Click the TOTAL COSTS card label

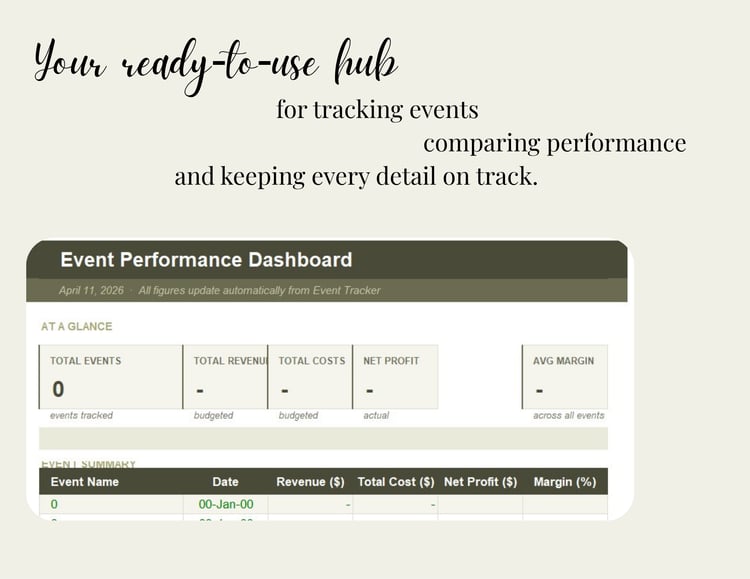click(x=312, y=361)
